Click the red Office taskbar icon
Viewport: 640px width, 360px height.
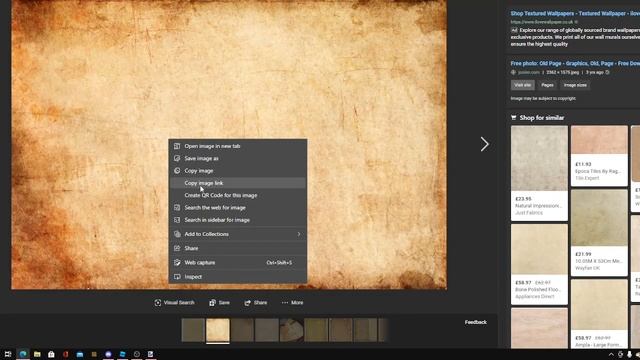pos(65,354)
